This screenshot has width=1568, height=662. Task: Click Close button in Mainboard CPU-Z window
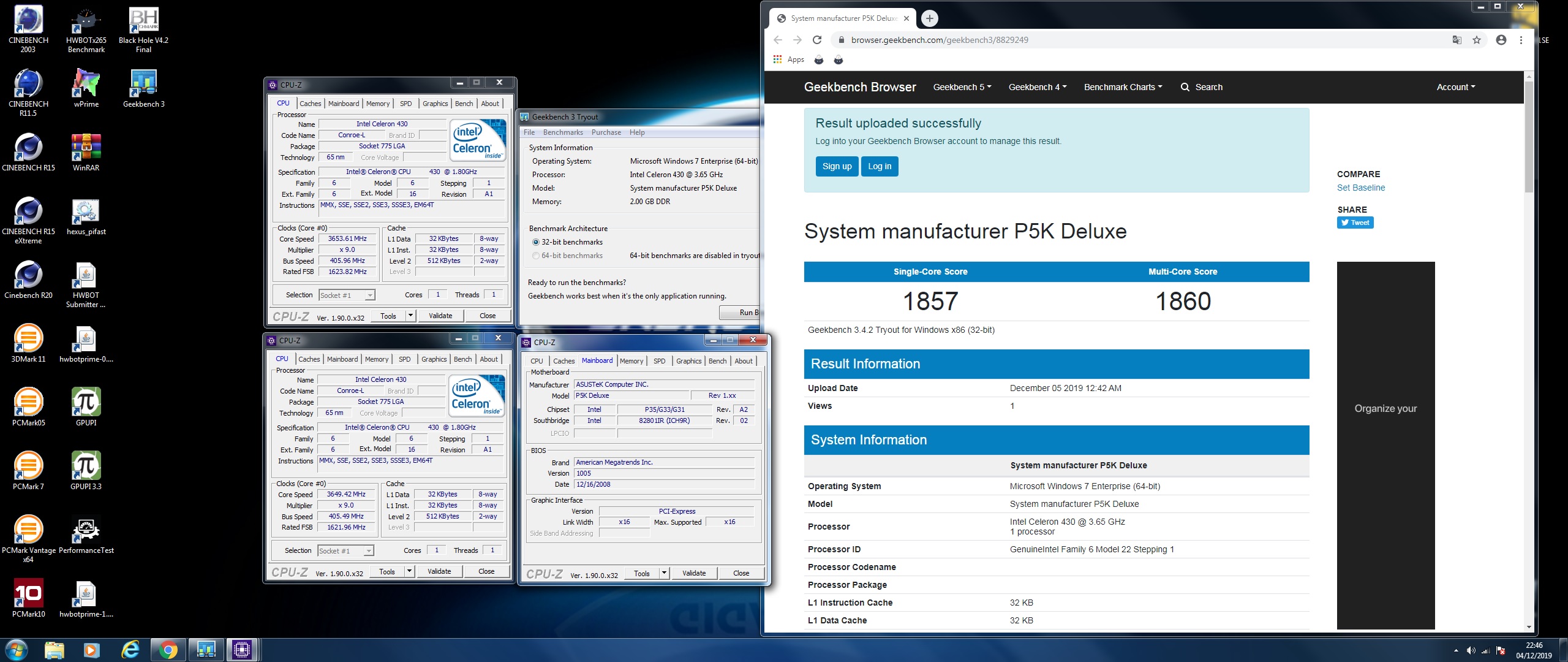(741, 573)
